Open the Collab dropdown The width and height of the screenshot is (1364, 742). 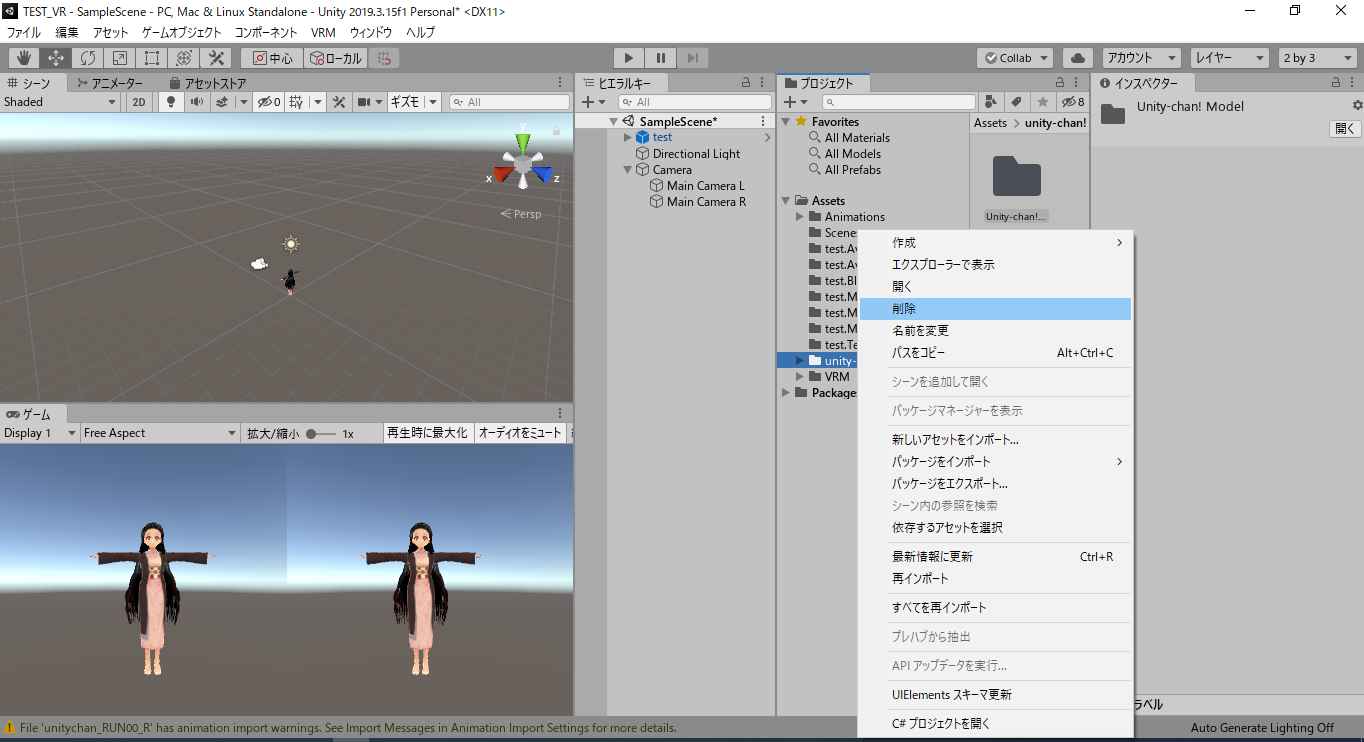[1015, 58]
